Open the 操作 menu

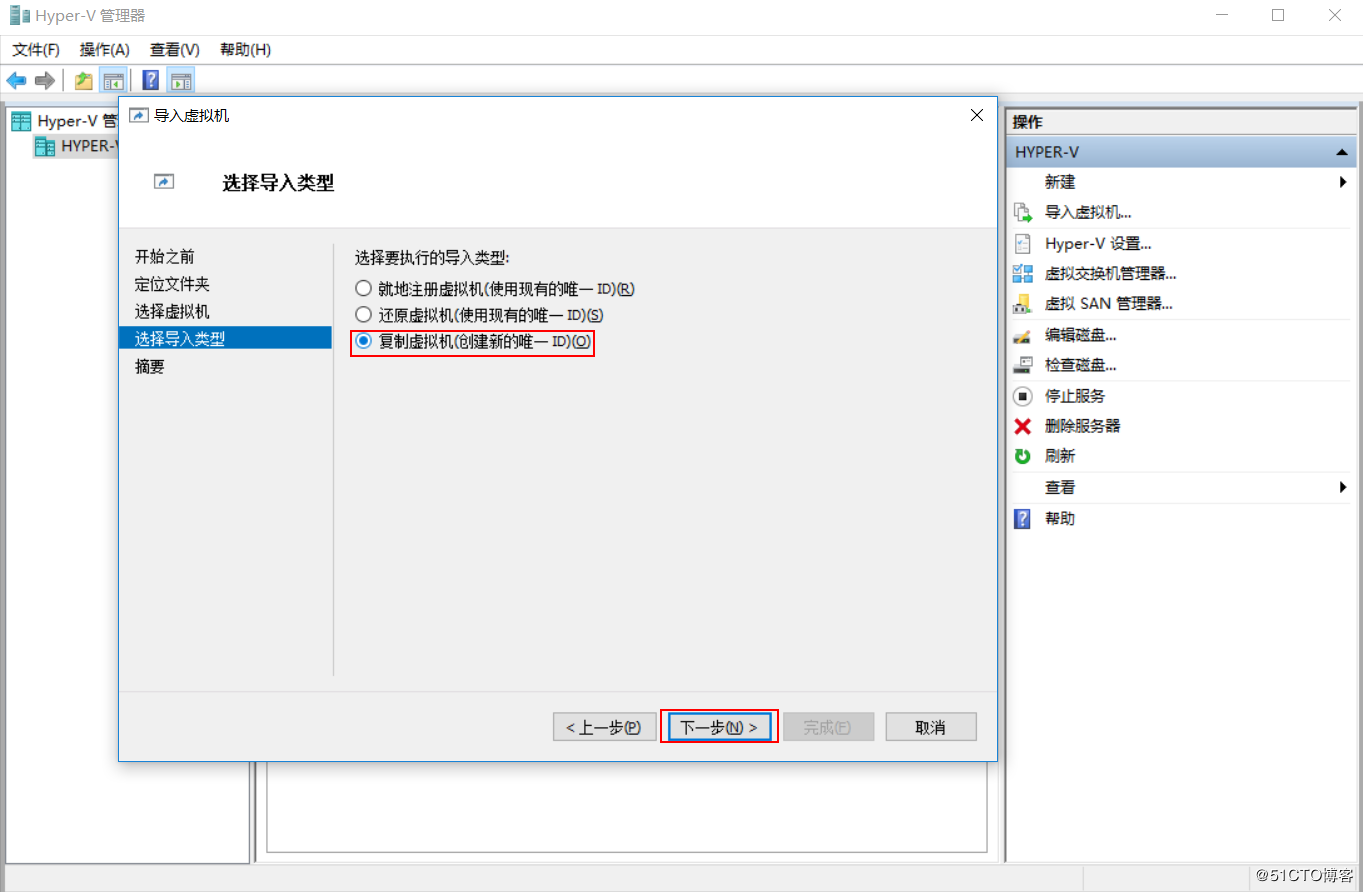(104, 49)
